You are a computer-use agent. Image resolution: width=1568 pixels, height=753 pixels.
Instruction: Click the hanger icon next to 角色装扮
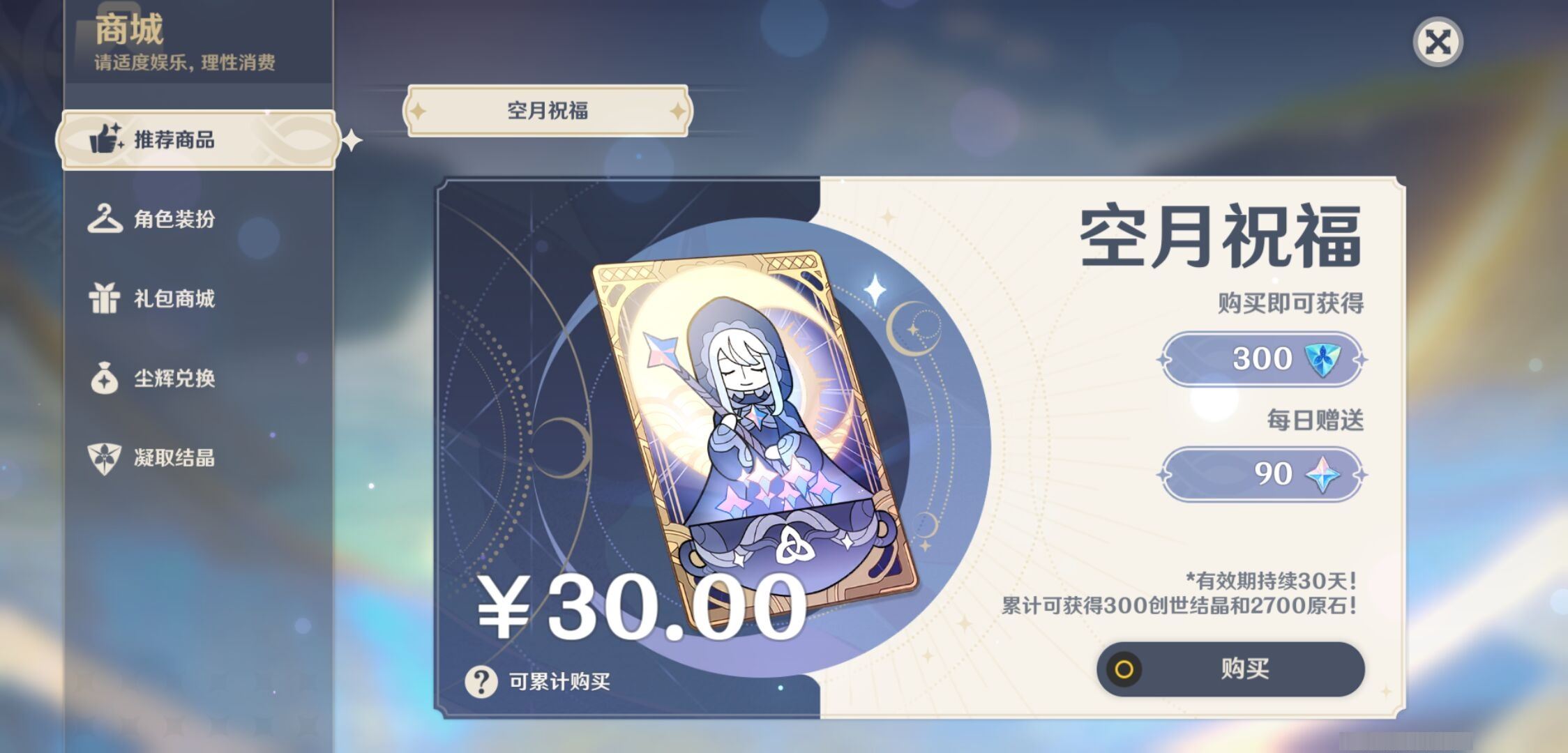coord(105,218)
